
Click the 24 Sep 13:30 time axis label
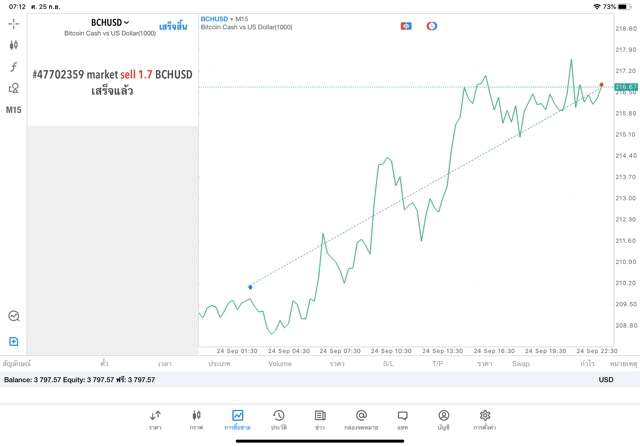pos(442,351)
